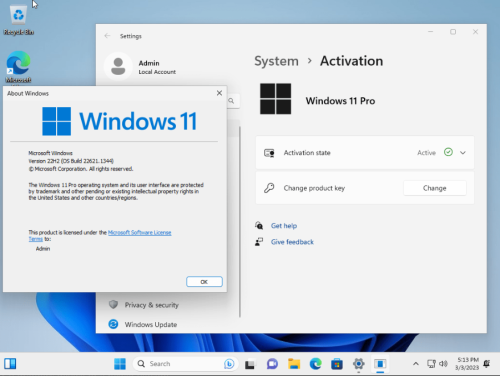The image size is (500, 376).
Task: Click the Settings gear taskbar icon
Action: [358, 364]
